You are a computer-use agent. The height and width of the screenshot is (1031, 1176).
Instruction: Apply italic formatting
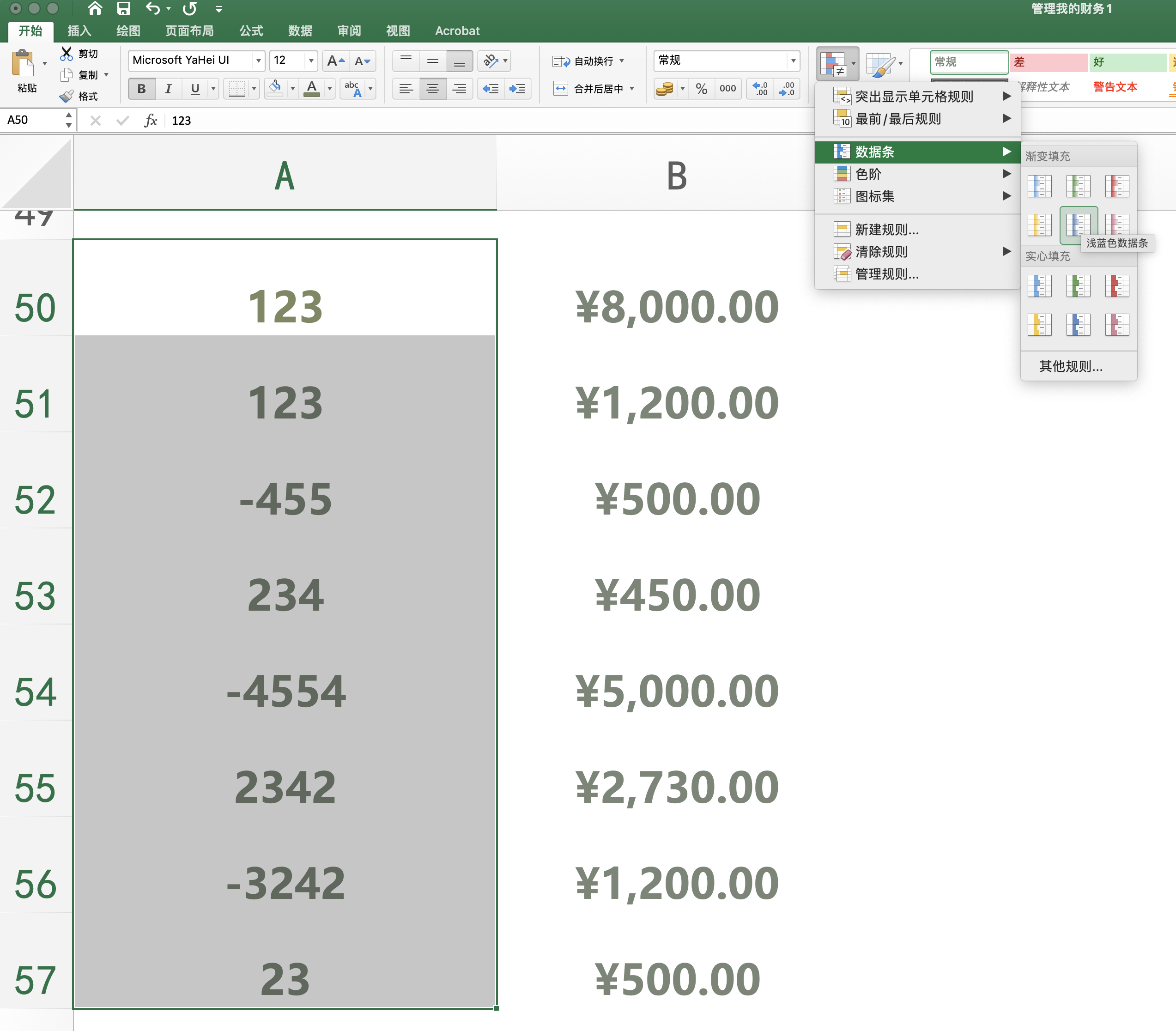click(168, 89)
